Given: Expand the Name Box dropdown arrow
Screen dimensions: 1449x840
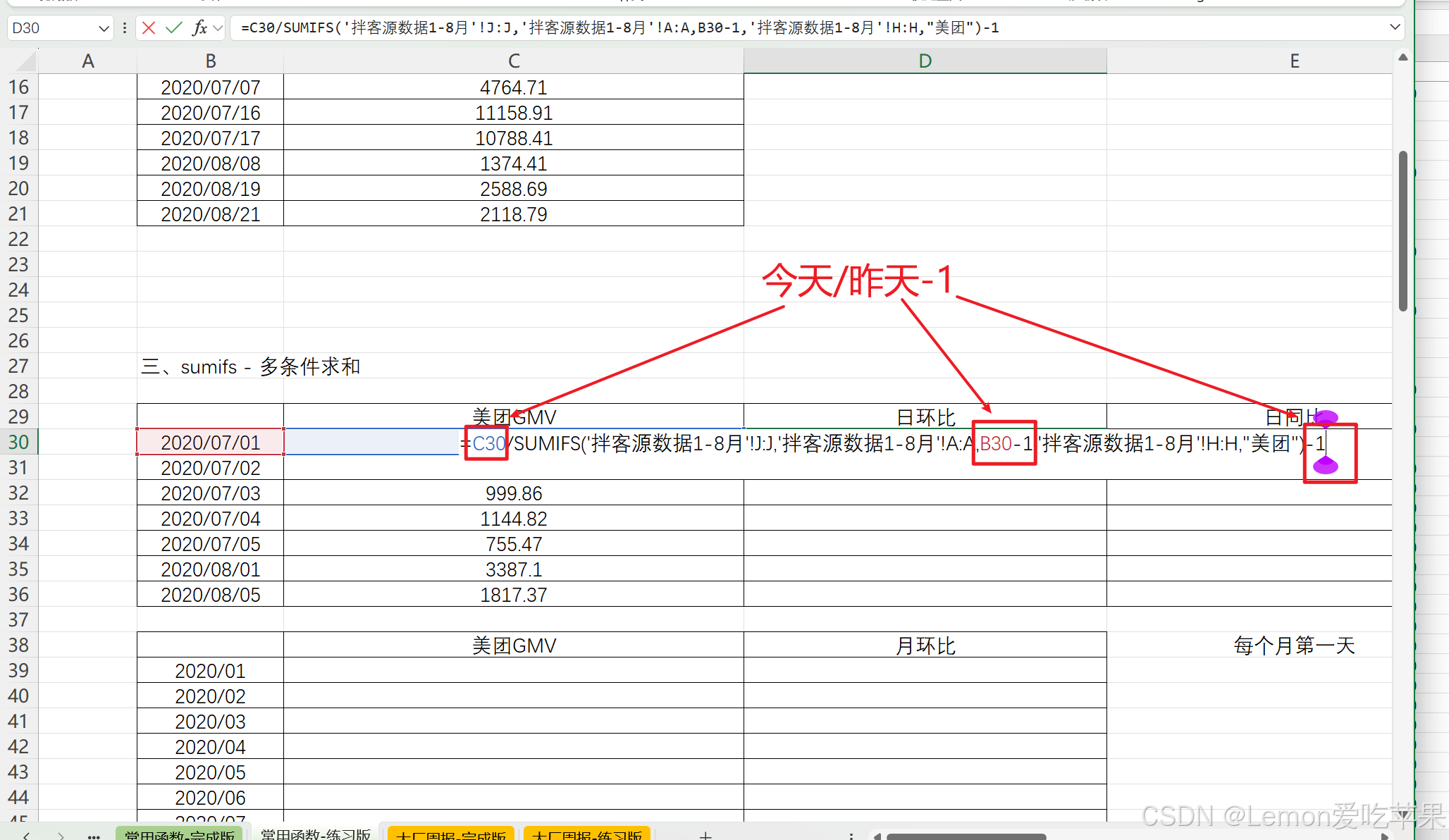Looking at the screenshot, I should point(104,29).
